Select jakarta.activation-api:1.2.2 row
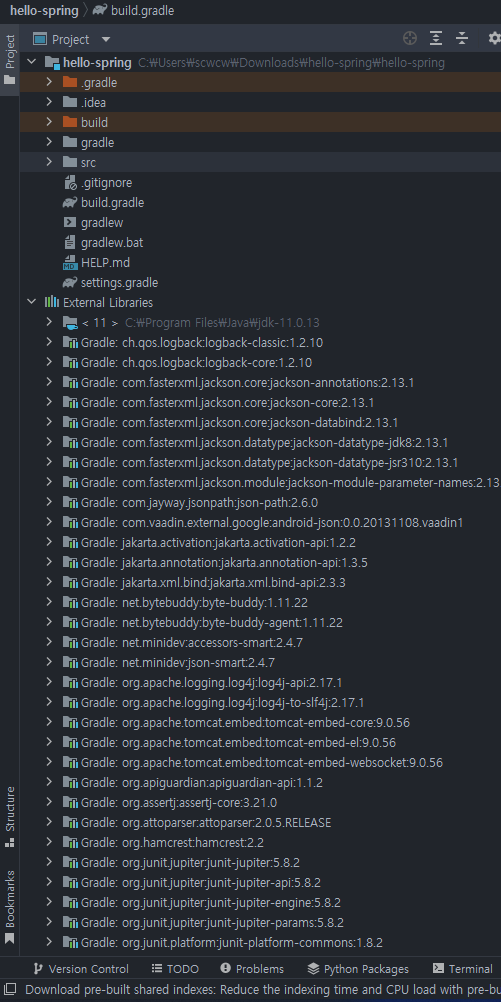This screenshot has width=501, height=1002. coord(260,543)
